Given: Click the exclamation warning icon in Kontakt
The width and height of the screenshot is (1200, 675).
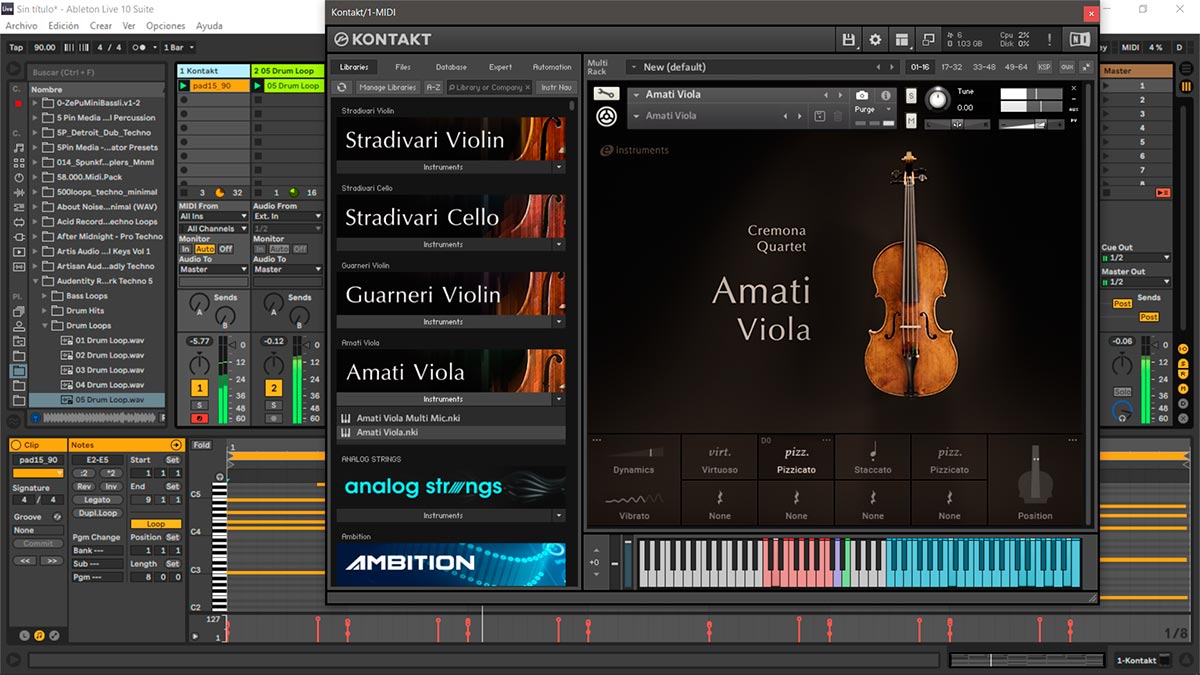Looking at the screenshot, I should pos(1049,40).
